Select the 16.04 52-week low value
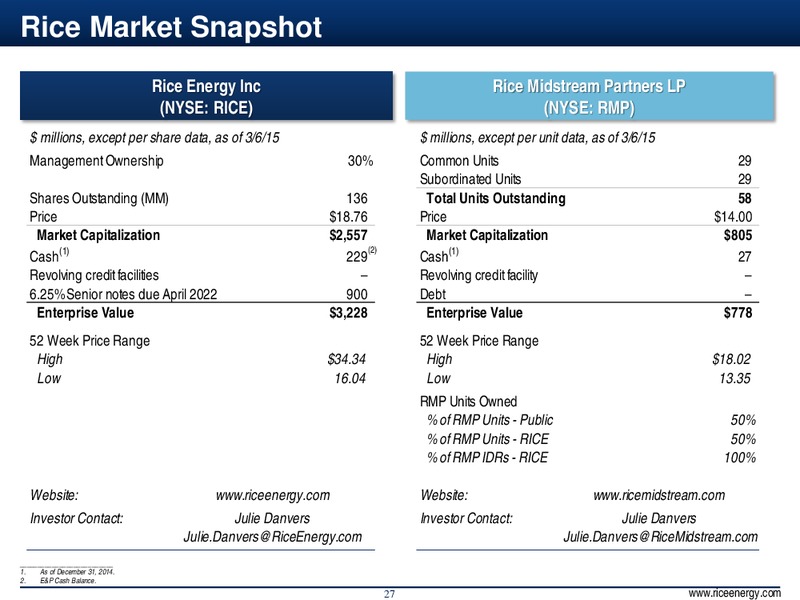Image resolution: width=800 pixels, height=600 pixels. point(350,378)
